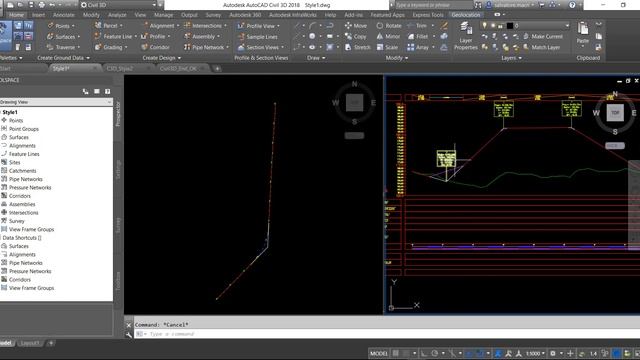This screenshot has height=360, width=640.
Task: Click TOP face of right ViewCube
Action: 615,113
